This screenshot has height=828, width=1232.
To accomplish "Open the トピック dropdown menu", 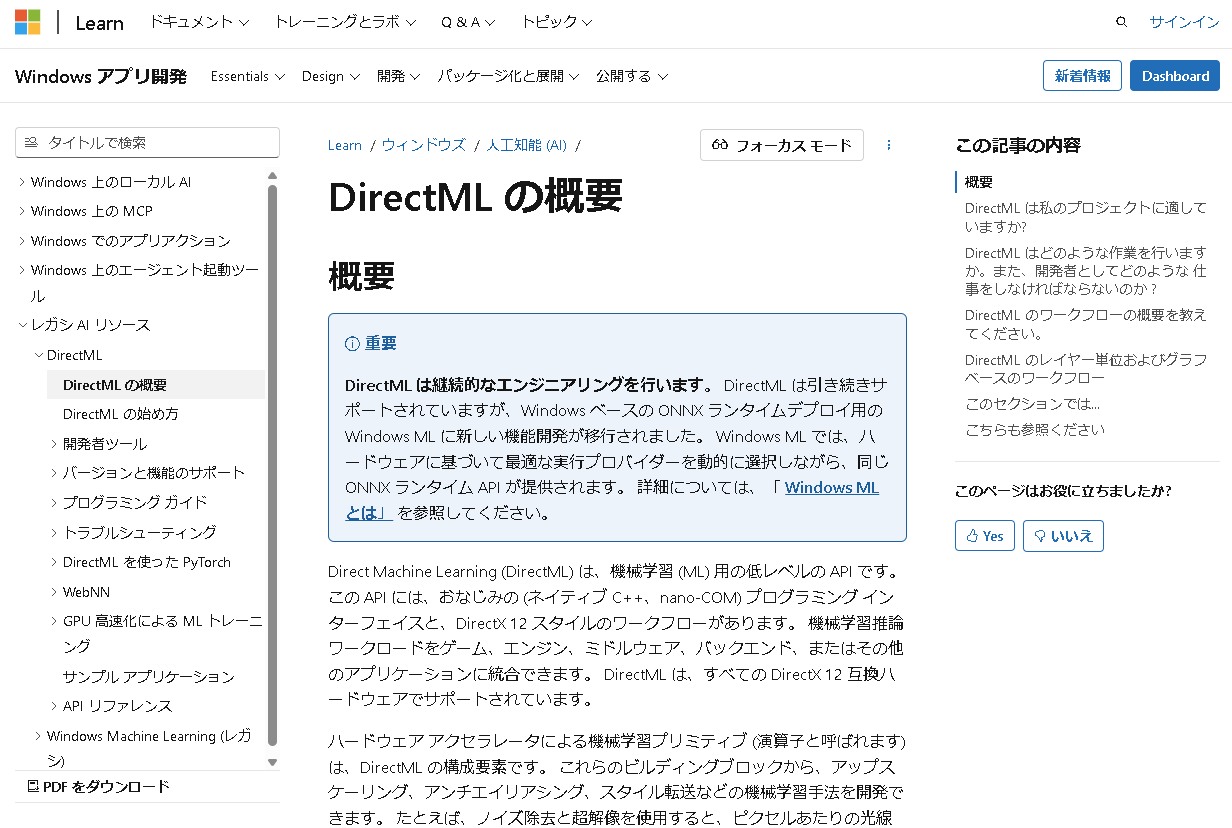I will coord(555,21).
